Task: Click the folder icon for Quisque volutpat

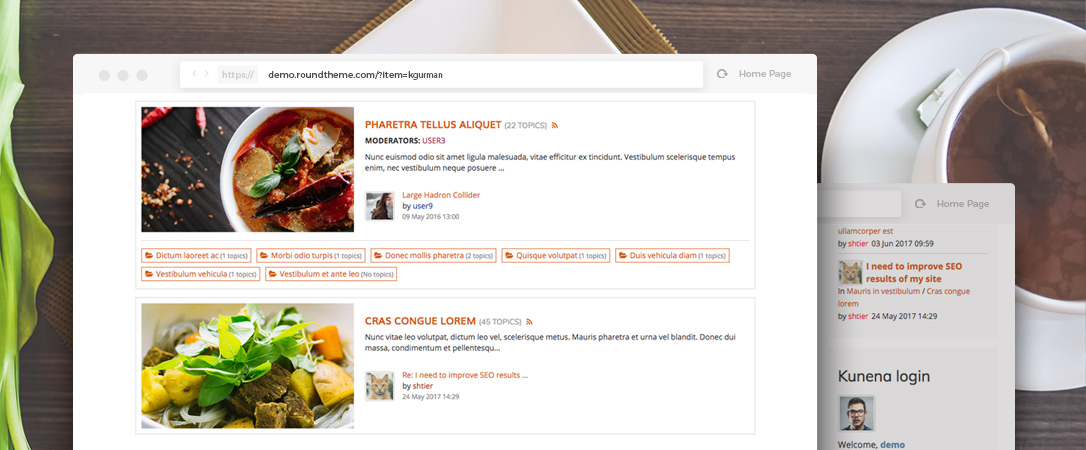Action: click(x=509, y=255)
